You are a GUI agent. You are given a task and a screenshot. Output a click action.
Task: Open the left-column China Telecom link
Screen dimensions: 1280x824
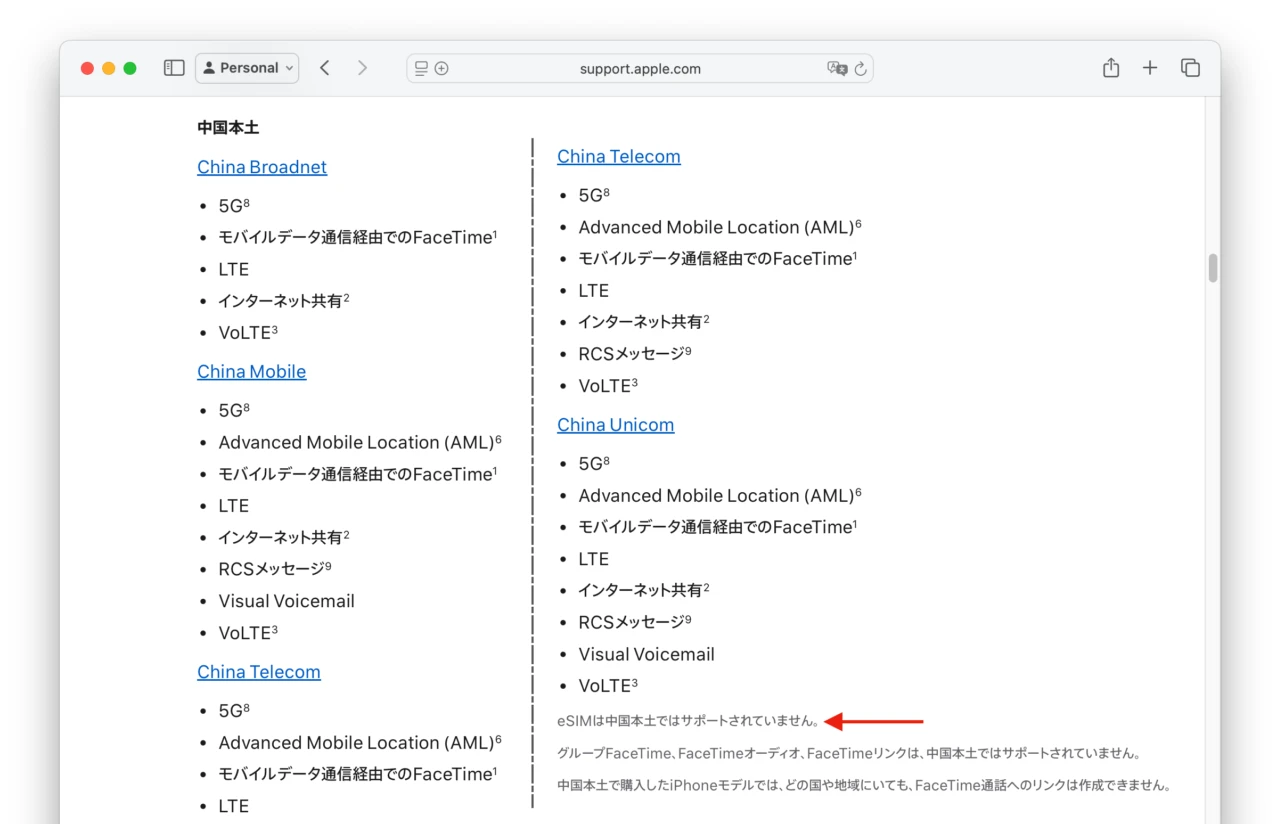click(x=258, y=671)
